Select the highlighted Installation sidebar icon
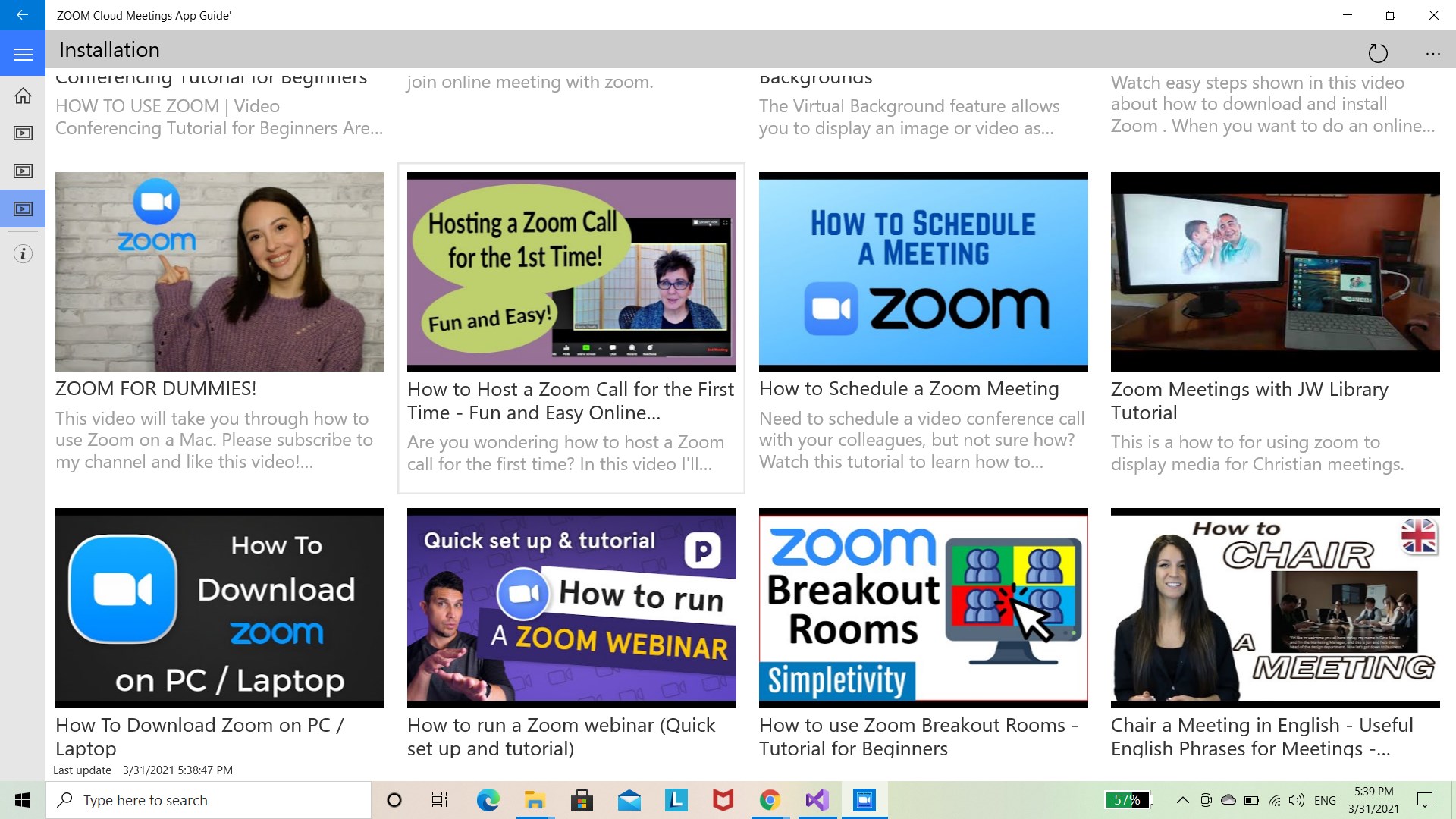Viewport: 1456px width, 819px height. 23,209
